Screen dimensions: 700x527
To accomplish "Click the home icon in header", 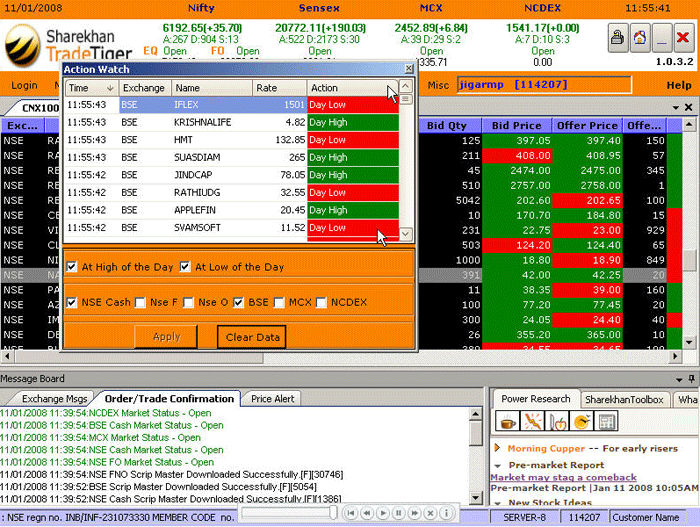I will click(x=640, y=38).
